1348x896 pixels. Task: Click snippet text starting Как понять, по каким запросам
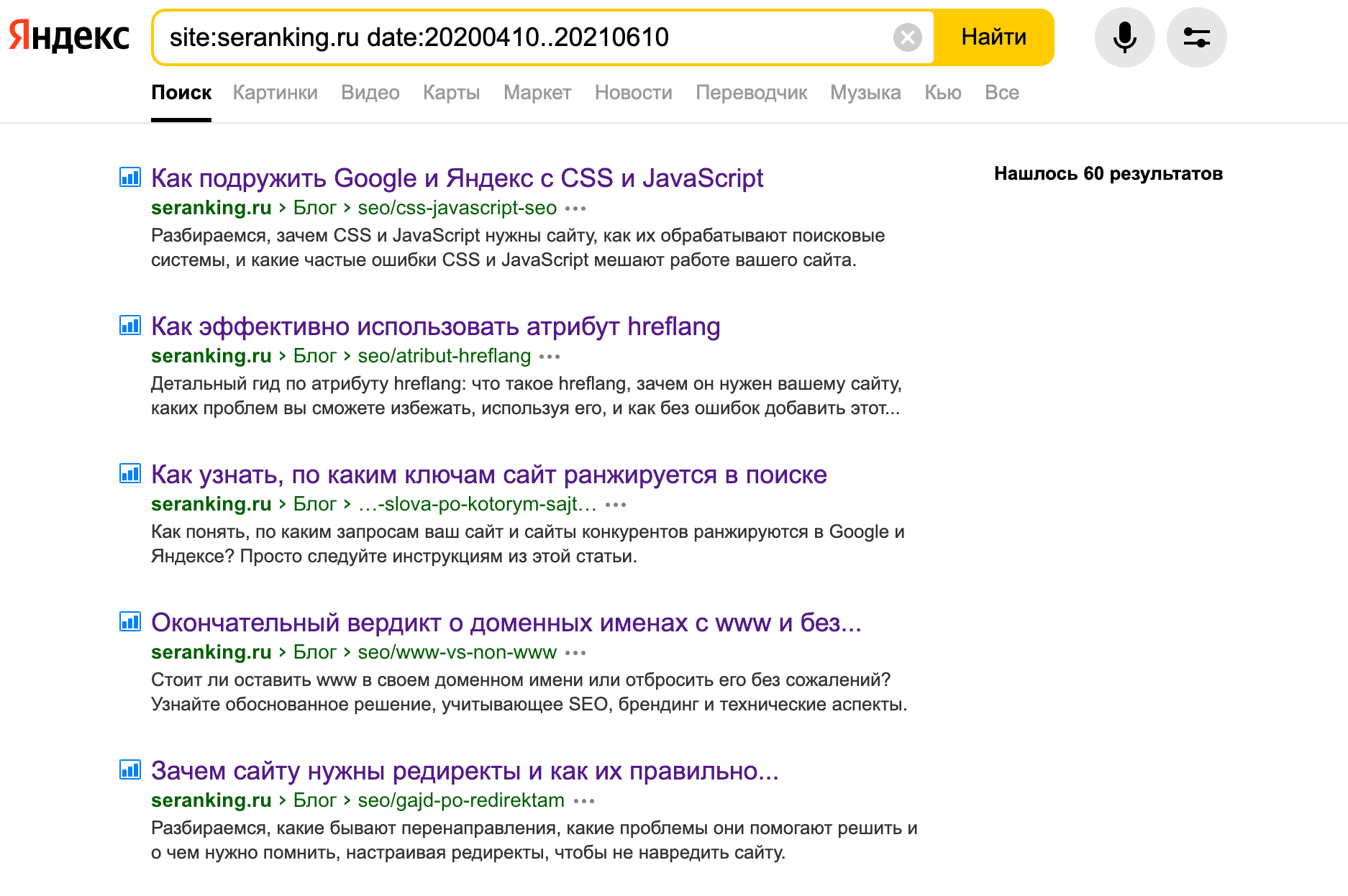[x=528, y=544]
